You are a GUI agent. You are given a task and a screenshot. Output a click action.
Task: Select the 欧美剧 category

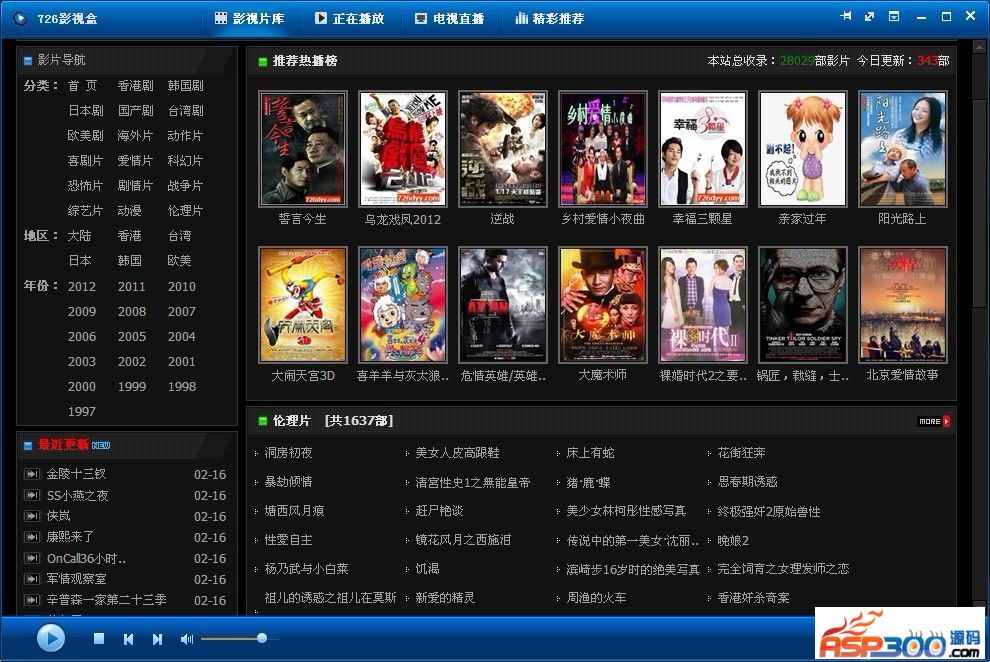[85, 136]
